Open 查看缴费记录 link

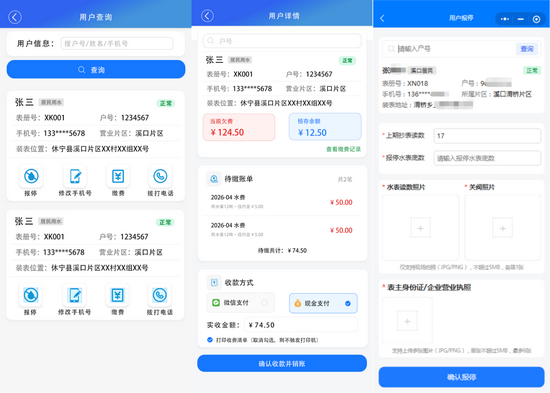[x=343, y=149]
